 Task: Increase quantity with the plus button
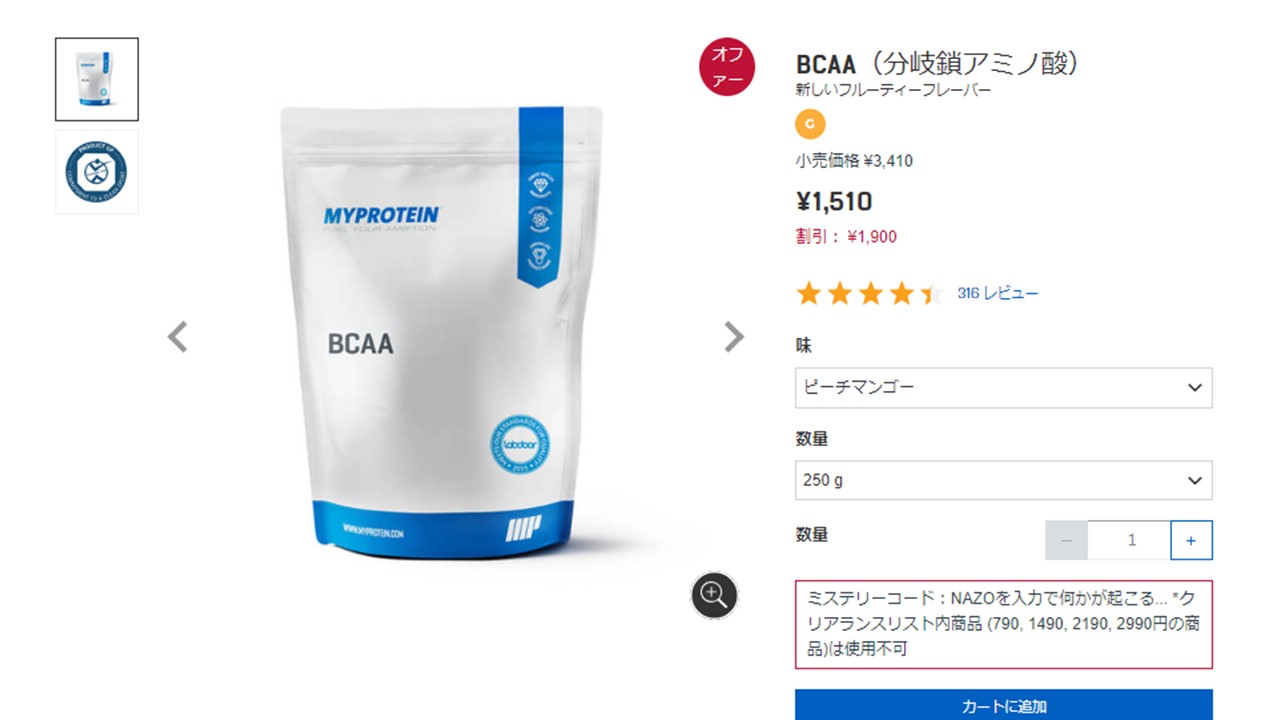click(x=1191, y=540)
